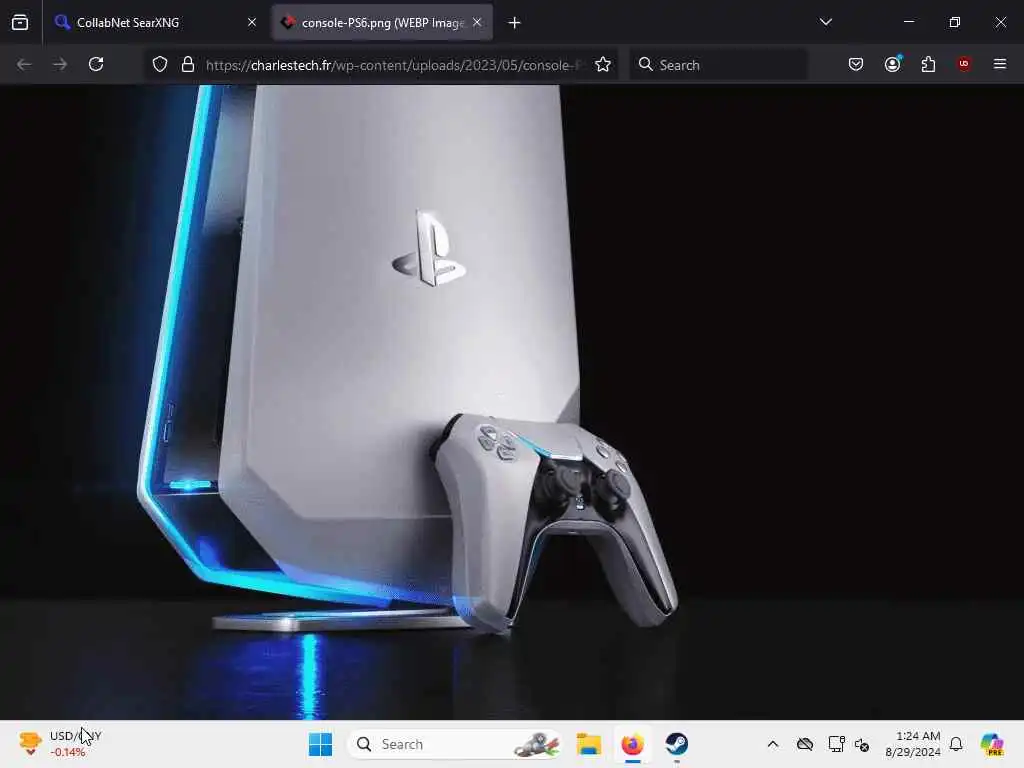Viewport: 1024px width, 768px height.
Task: Open Firefox account menu
Action: 892,65
